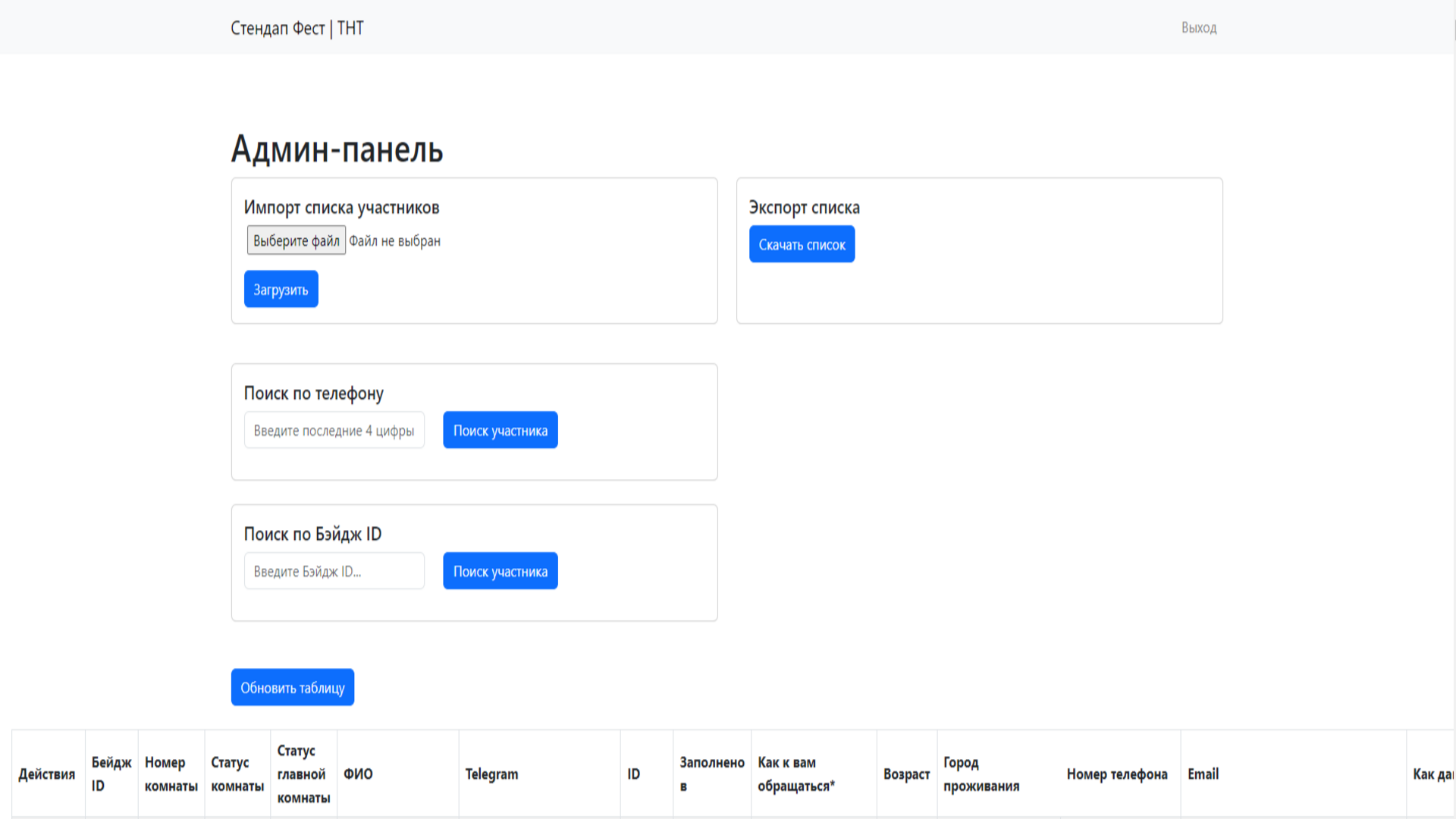Click the Выход logout link
This screenshot has width=1456, height=819.
coord(1198,28)
